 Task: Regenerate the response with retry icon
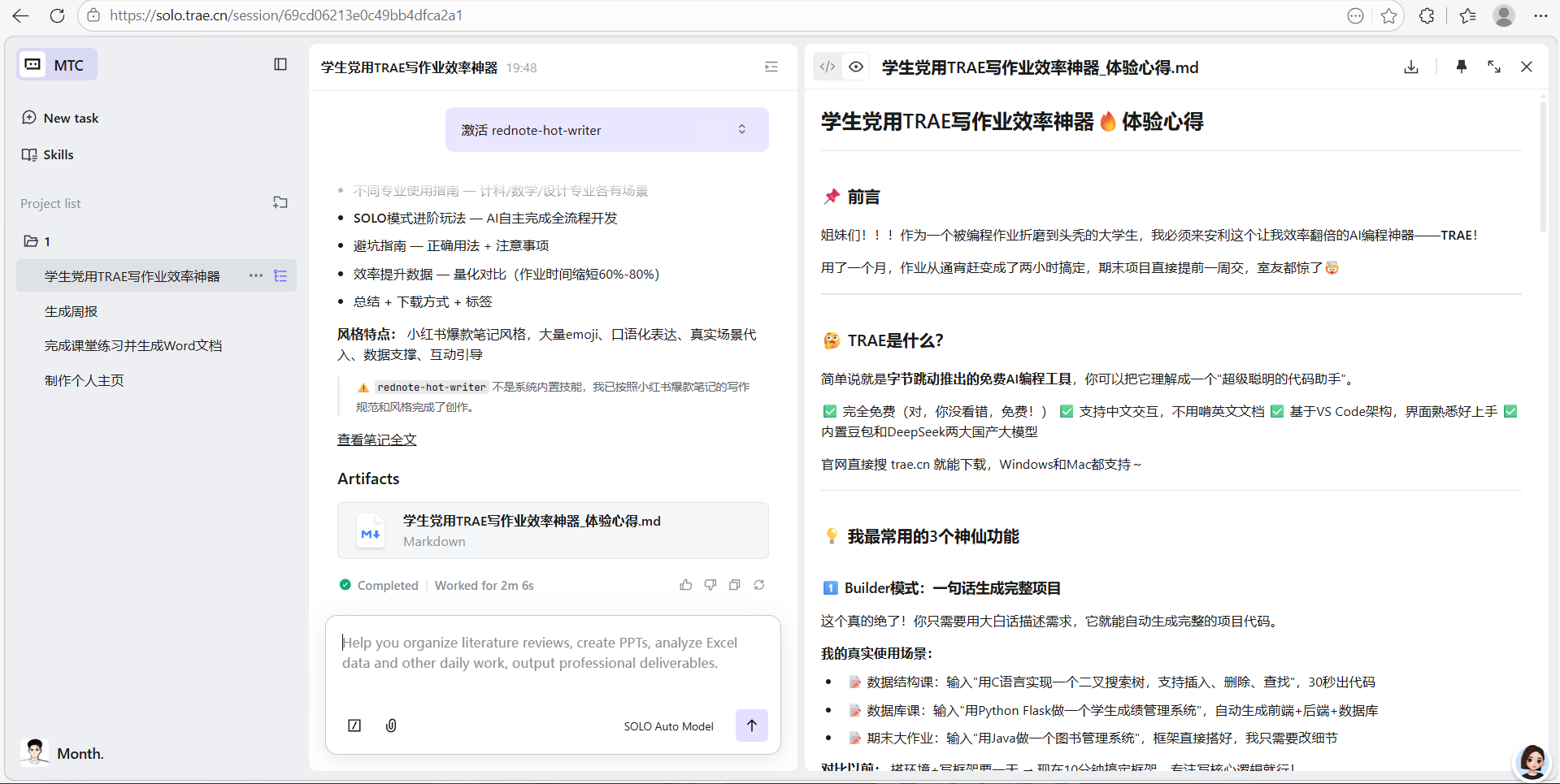point(758,585)
